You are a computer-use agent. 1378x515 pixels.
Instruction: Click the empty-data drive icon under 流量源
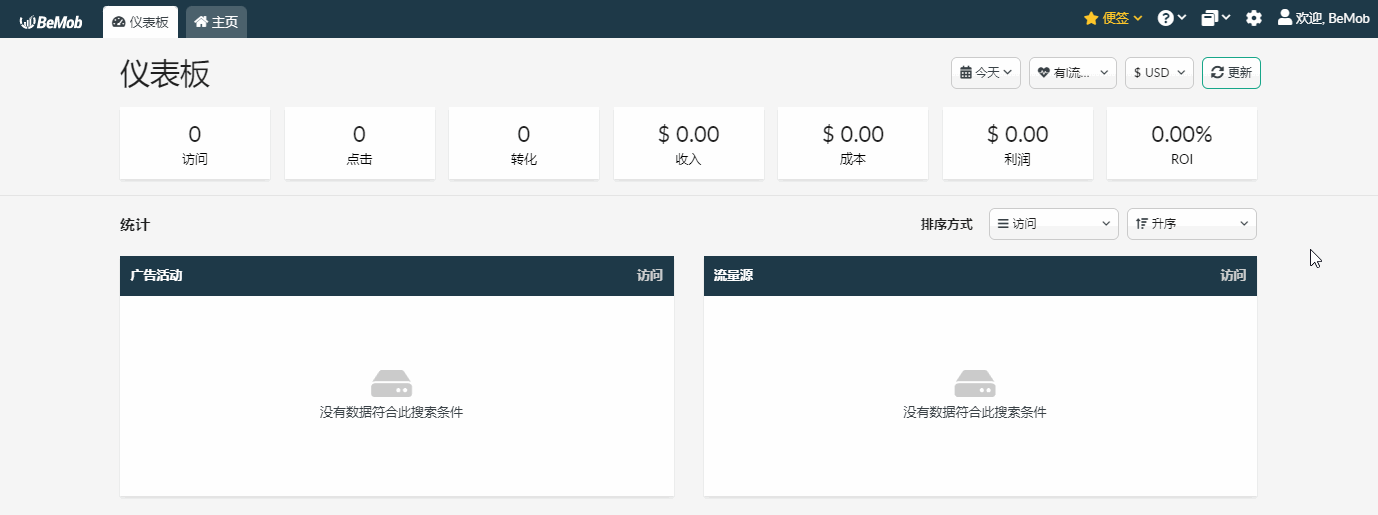tap(975, 383)
